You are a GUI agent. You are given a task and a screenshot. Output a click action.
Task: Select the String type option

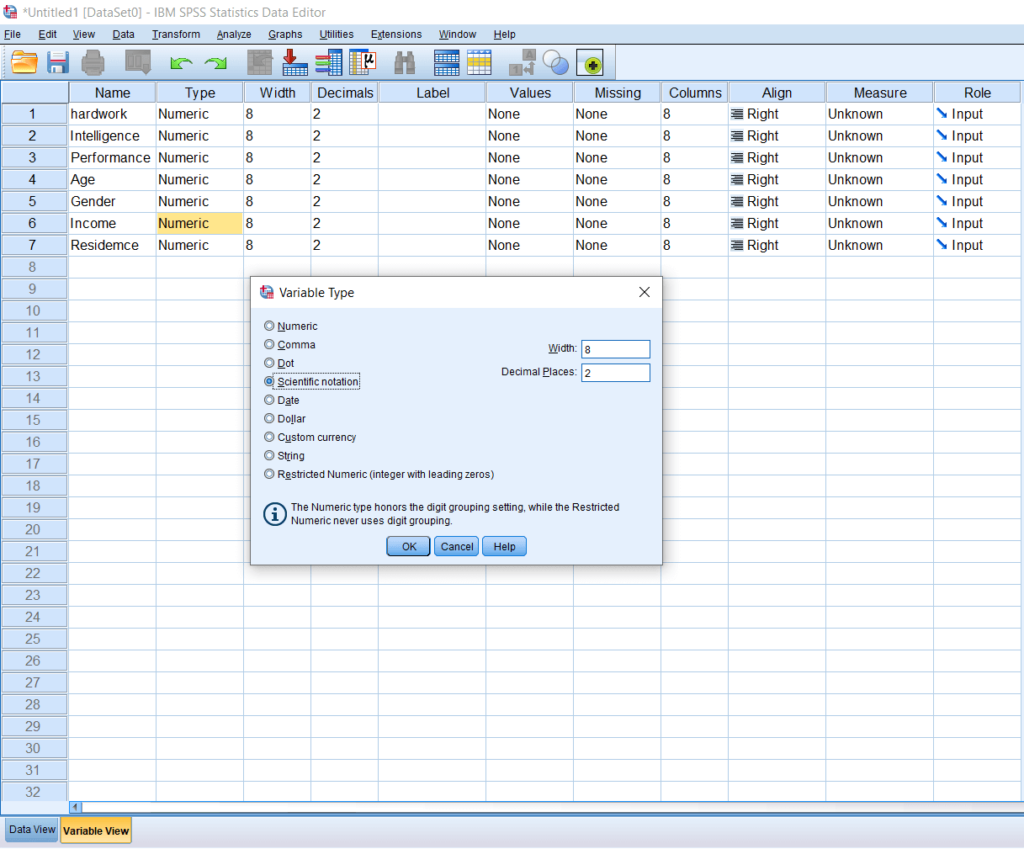(268, 455)
